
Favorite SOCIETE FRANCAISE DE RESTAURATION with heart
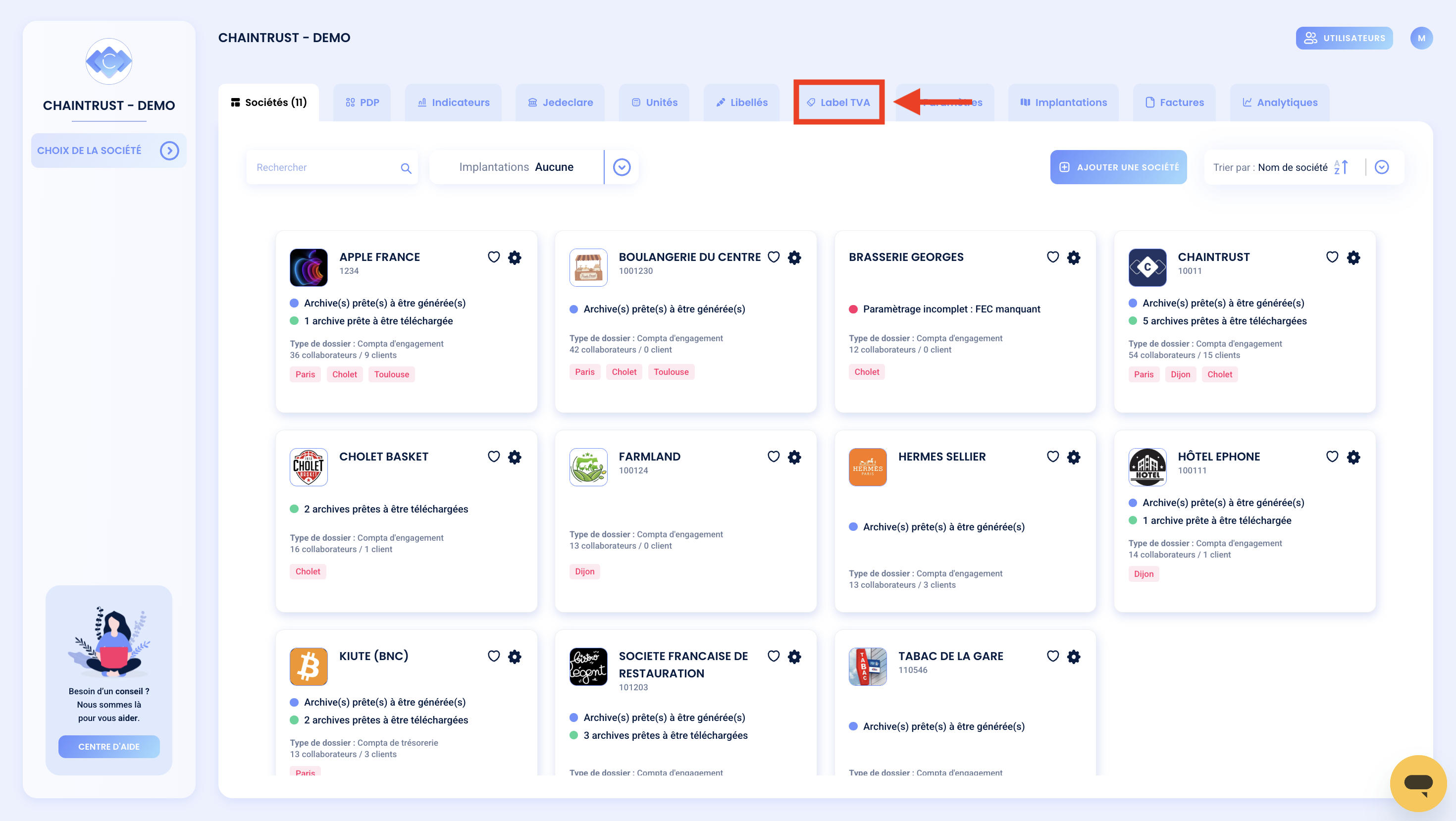[x=773, y=656]
